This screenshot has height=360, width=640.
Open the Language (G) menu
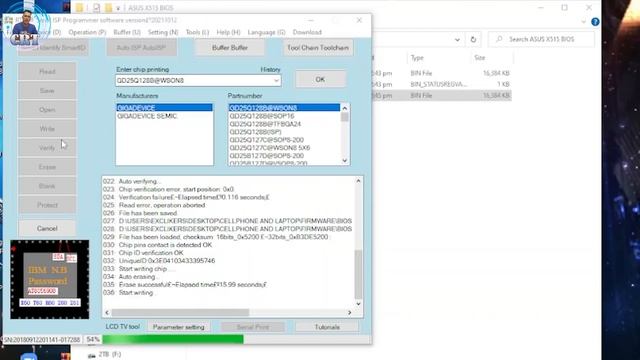(x=266, y=32)
